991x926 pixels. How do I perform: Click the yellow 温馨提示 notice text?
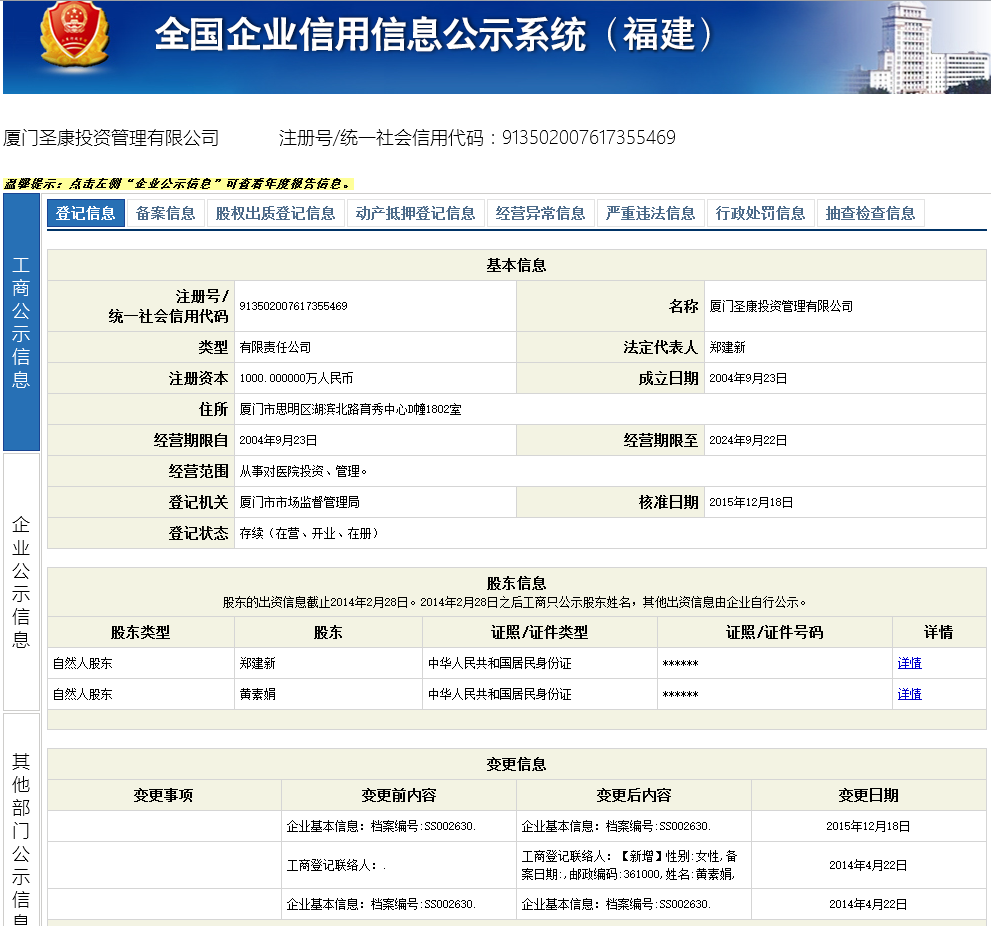pos(178,183)
